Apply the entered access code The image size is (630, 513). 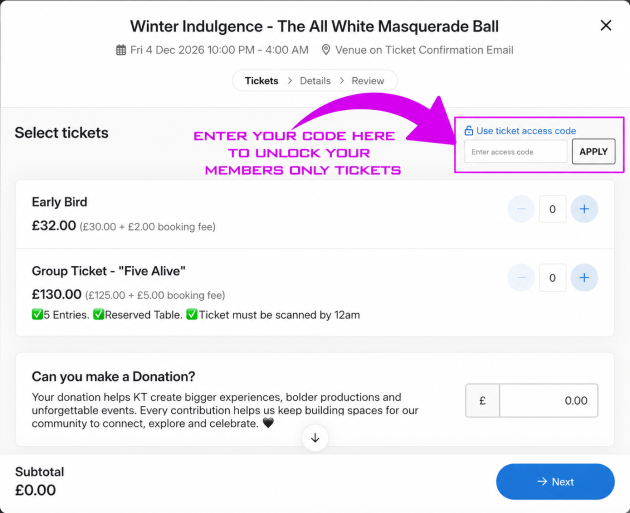593,151
